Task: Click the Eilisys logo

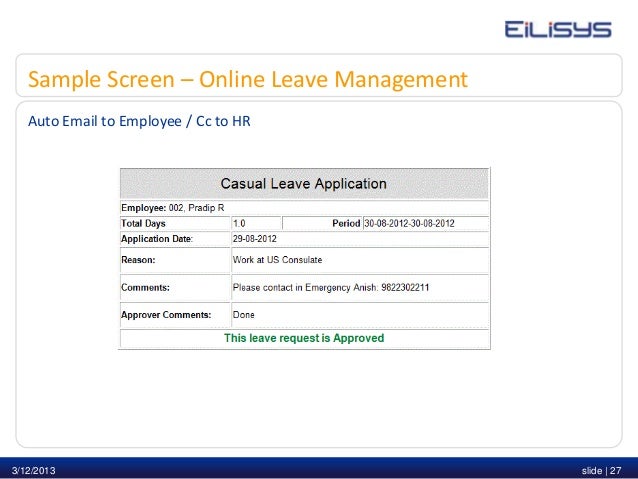Action: [558, 29]
